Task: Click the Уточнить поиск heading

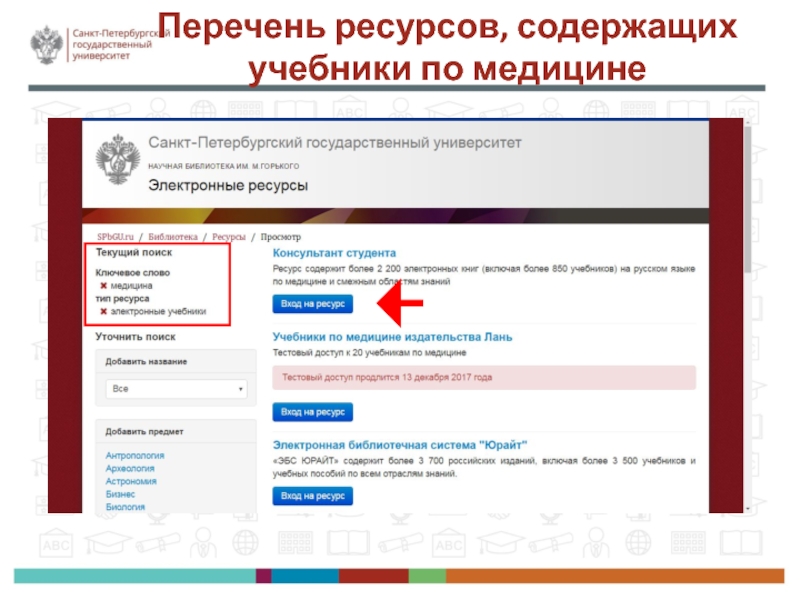Action: pyautogui.click(x=135, y=337)
